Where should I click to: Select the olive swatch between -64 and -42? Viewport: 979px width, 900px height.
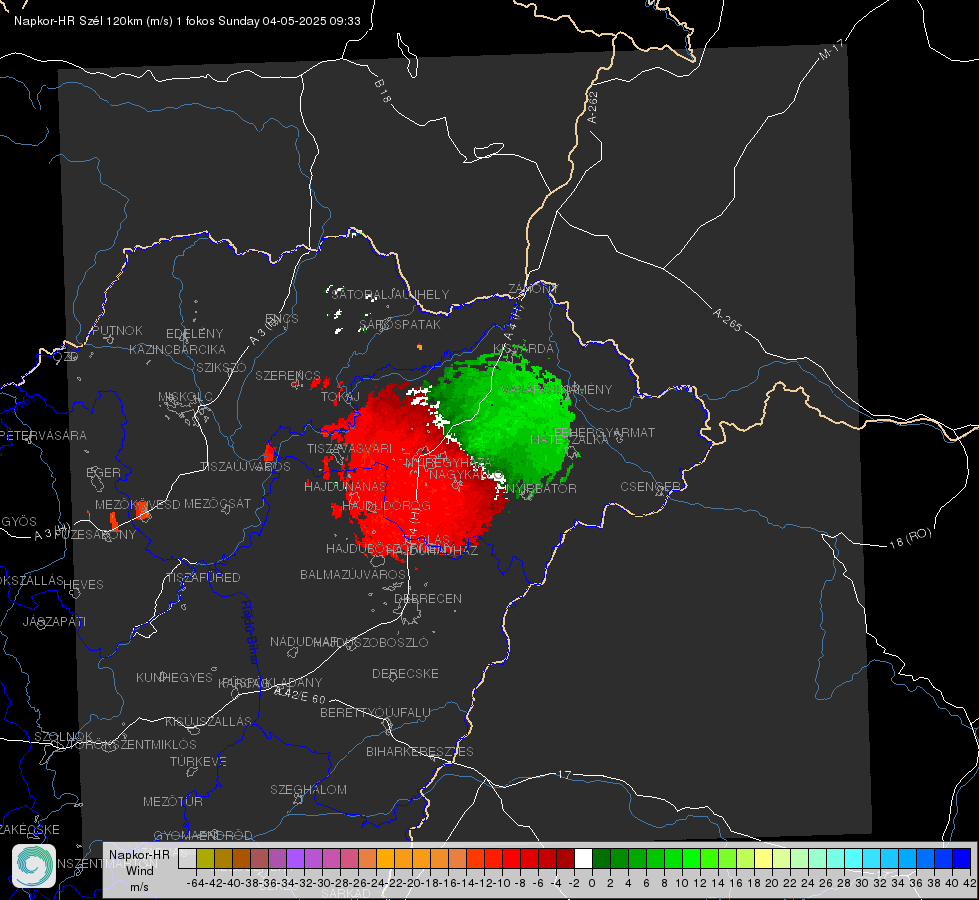[205, 858]
